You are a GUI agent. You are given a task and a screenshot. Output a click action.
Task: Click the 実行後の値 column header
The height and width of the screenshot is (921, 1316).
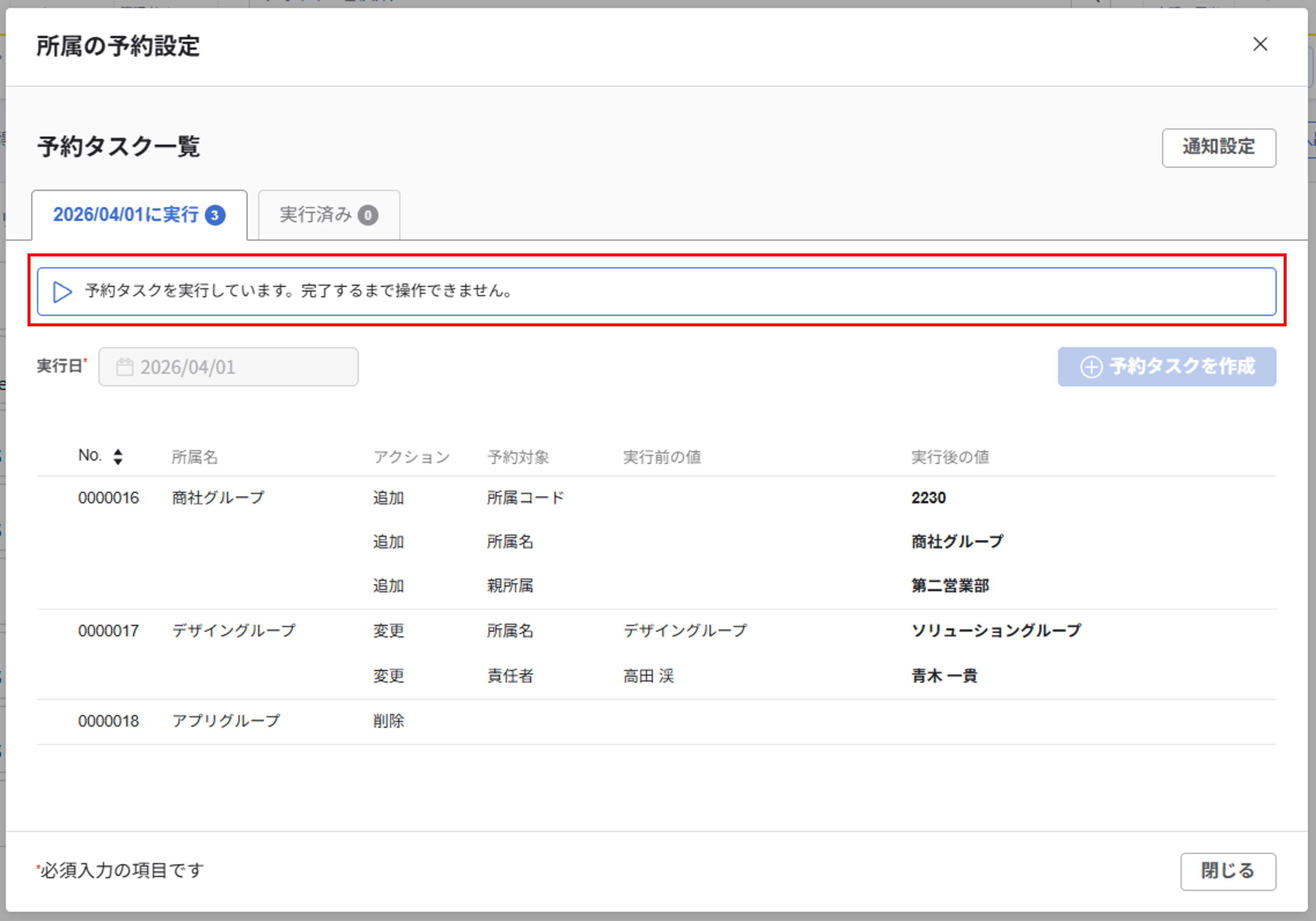pyautogui.click(x=950, y=457)
